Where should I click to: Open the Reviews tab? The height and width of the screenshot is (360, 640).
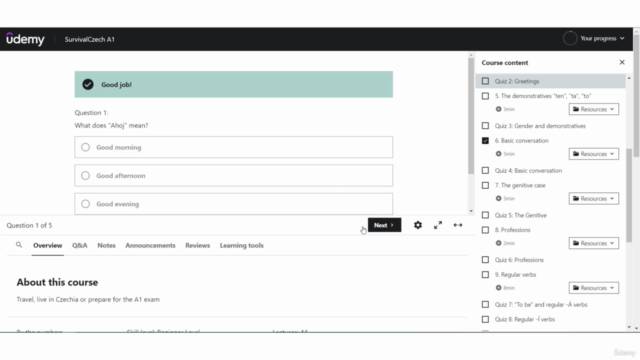[198, 245]
